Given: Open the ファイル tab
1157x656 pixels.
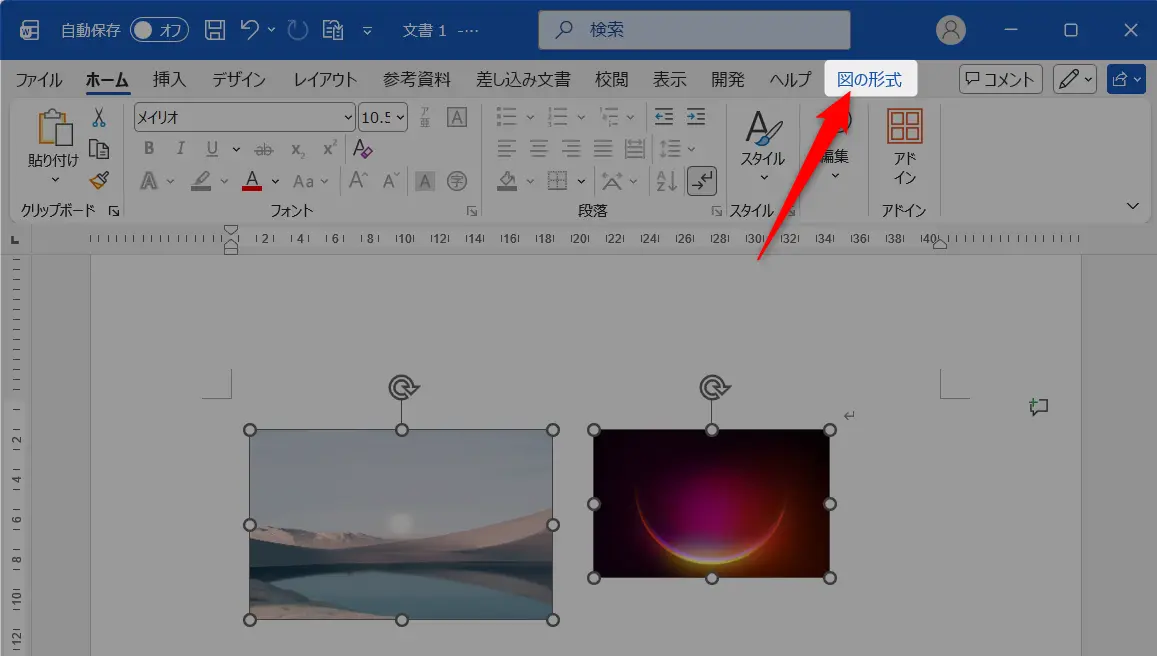Looking at the screenshot, I should click(38, 80).
